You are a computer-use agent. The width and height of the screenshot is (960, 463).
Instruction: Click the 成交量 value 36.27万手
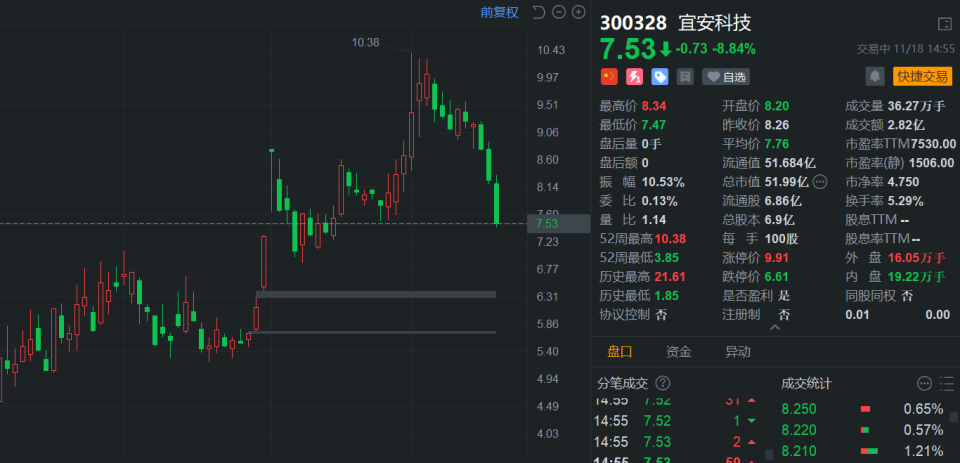point(917,106)
